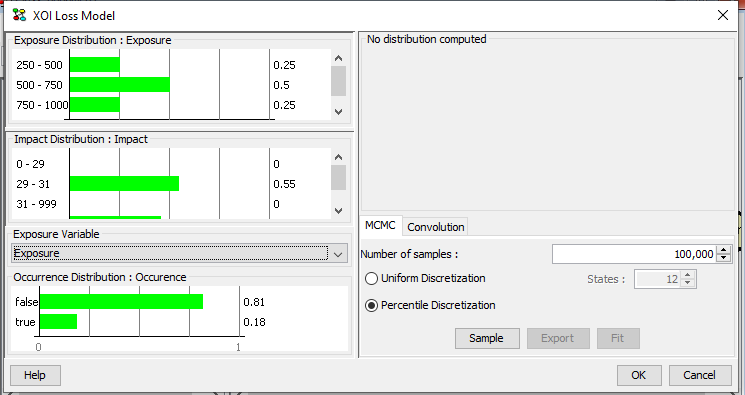Click the green bar for false occurrence
The width and height of the screenshot is (745, 395).
[x=122, y=301]
